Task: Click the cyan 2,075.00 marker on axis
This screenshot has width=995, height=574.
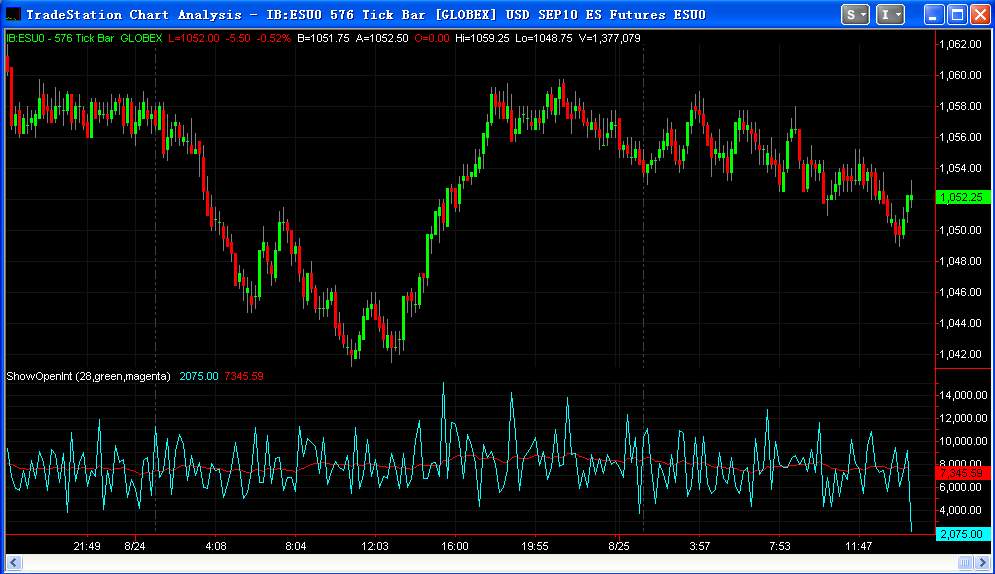Action: pyautogui.click(x=963, y=534)
